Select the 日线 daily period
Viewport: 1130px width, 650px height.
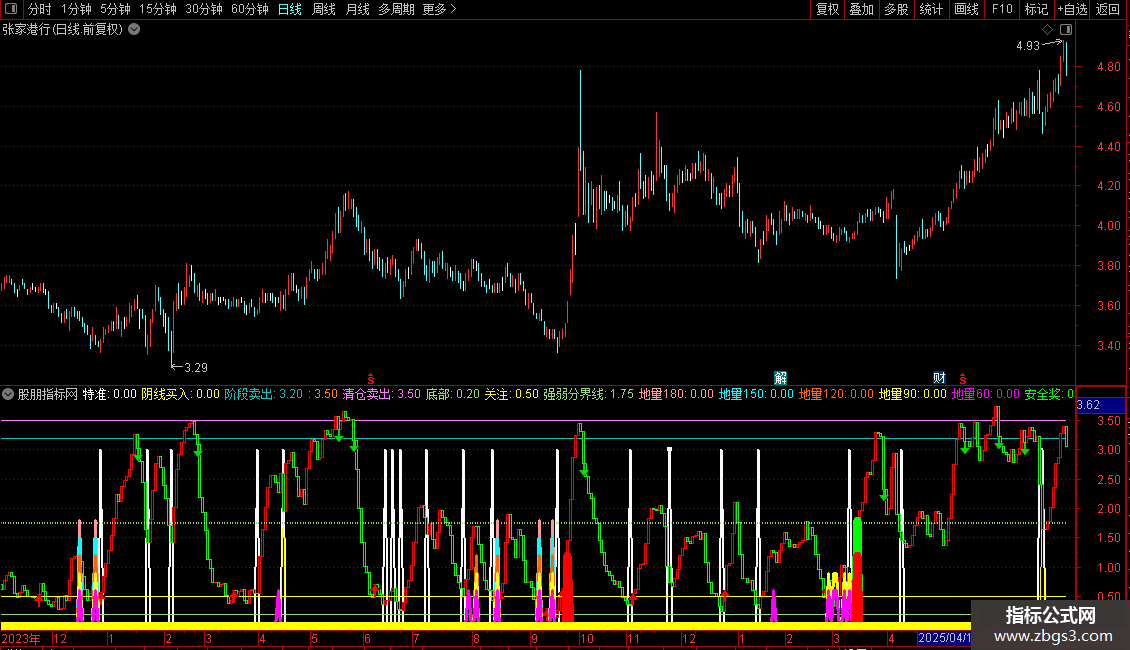click(290, 9)
